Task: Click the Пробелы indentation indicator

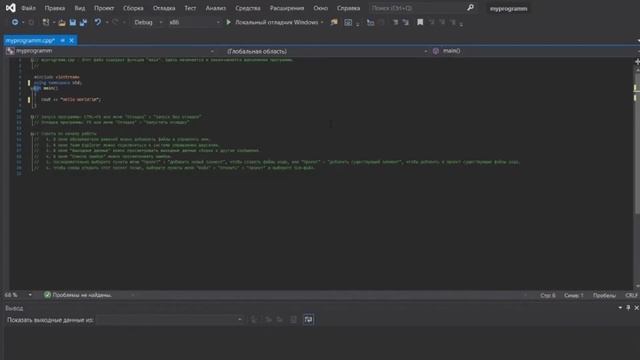Action: click(604, 295)
